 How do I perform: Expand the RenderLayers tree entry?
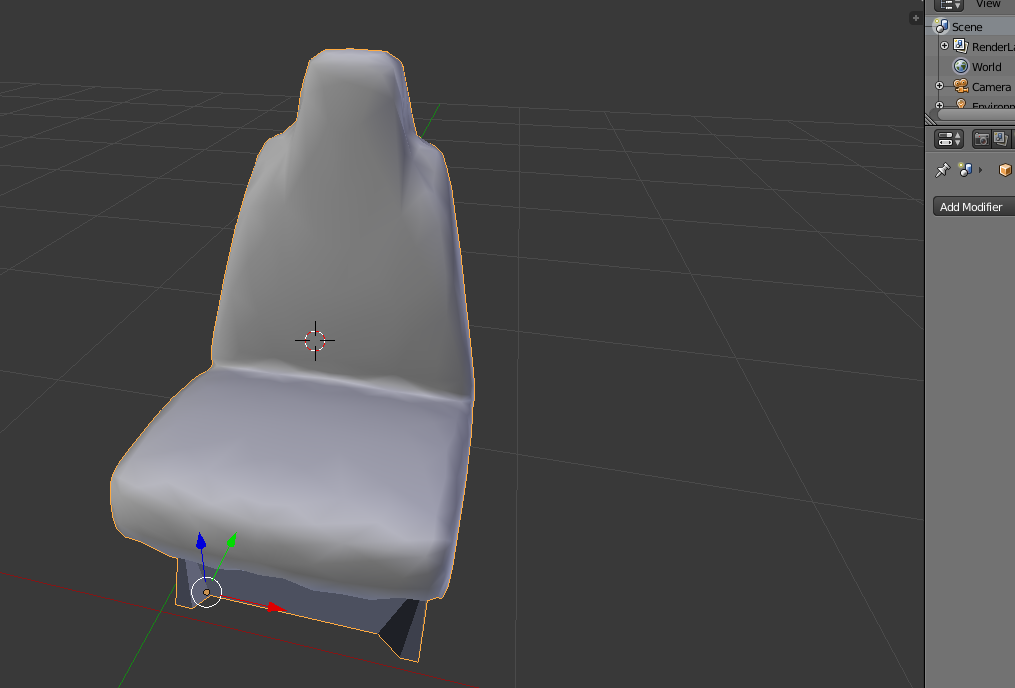944,46
